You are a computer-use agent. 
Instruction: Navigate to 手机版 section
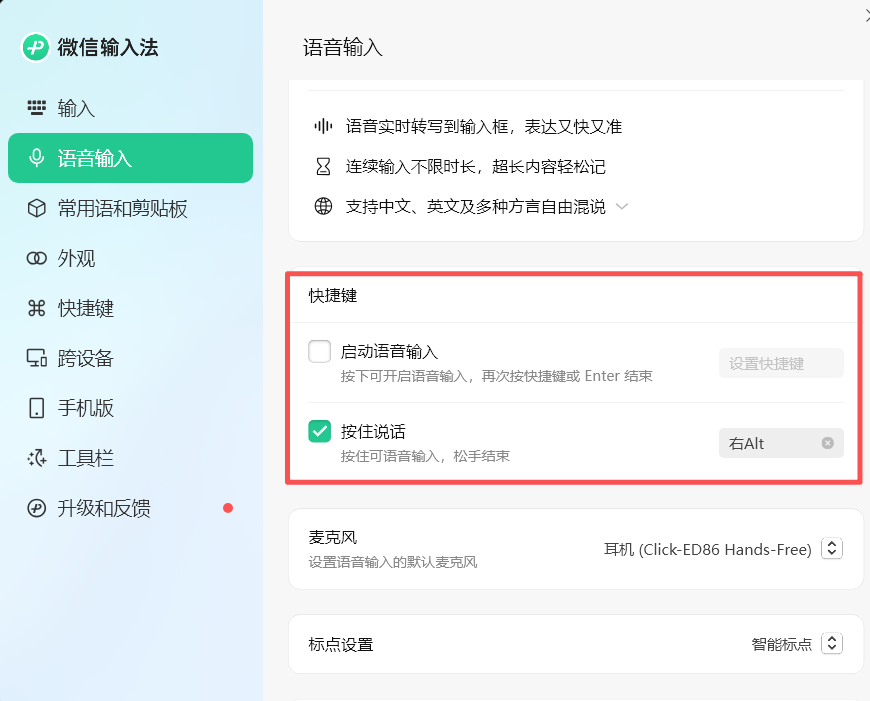[x=130, y=408]
